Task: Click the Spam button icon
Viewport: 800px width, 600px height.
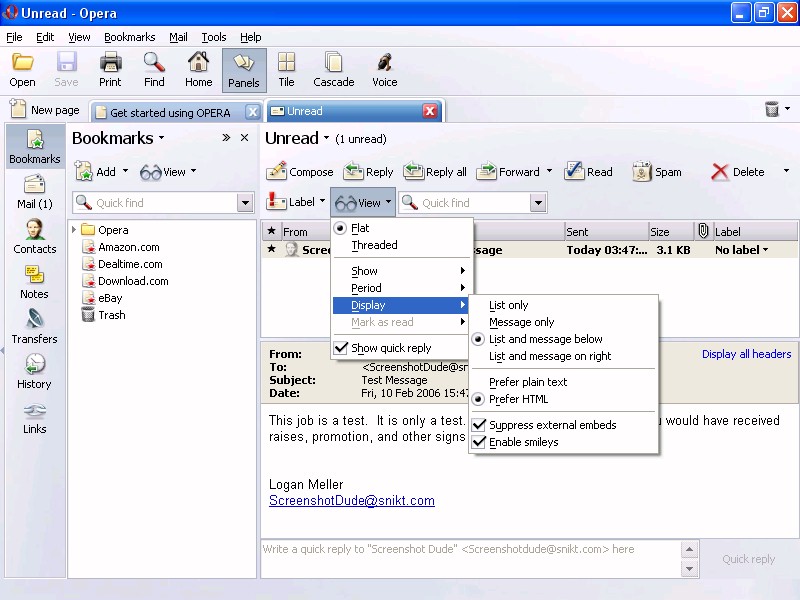Action: pyautogui.click(x=642, y=172)
